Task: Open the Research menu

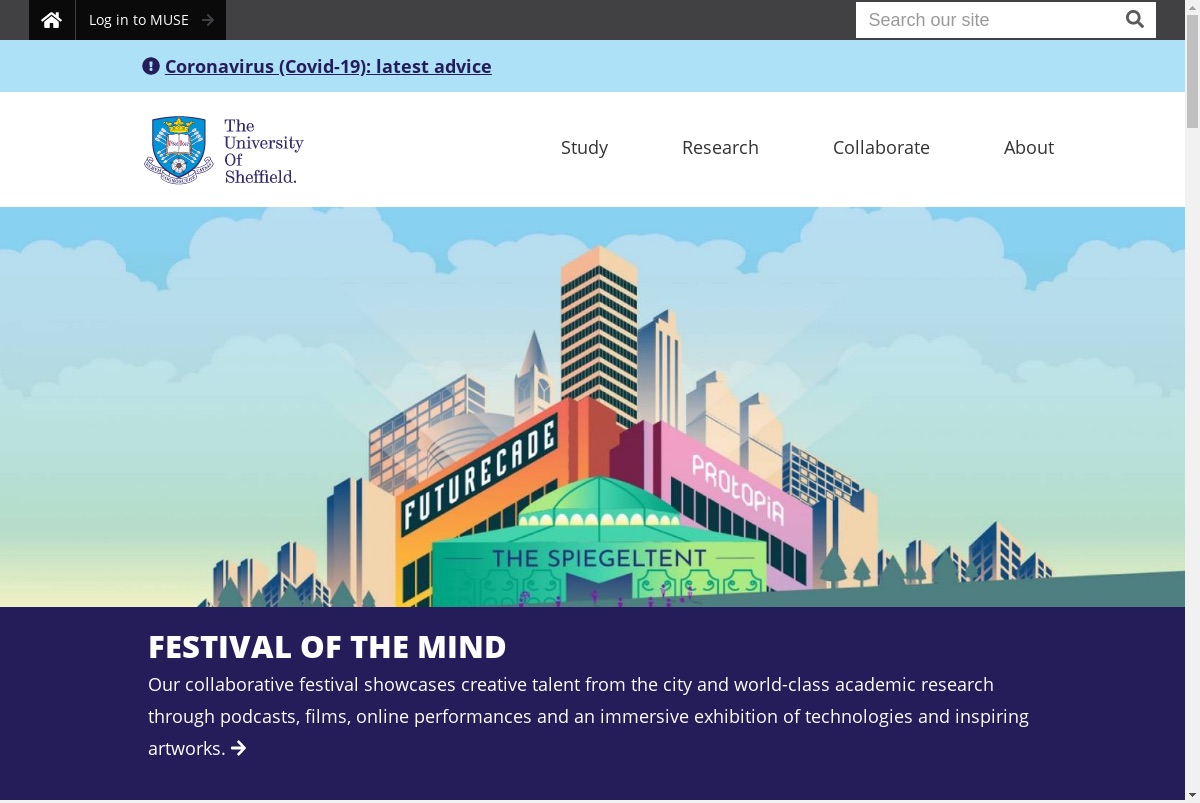Action: point(720,148)
